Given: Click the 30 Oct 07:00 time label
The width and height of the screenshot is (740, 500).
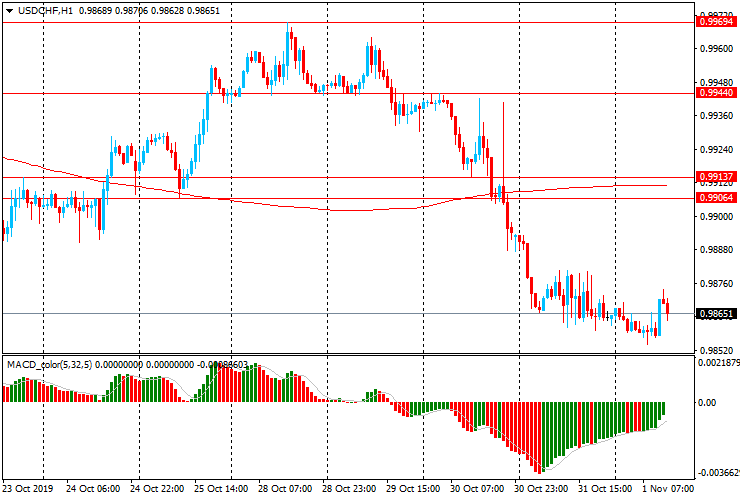Looking at the screenshot, I should [x=477, y=488].
